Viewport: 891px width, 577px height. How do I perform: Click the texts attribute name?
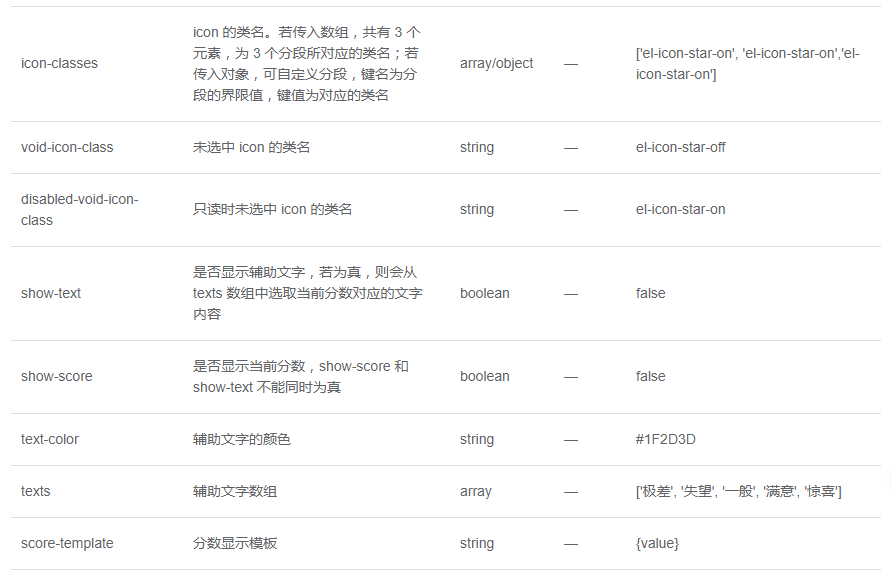[x=35, y=491]
